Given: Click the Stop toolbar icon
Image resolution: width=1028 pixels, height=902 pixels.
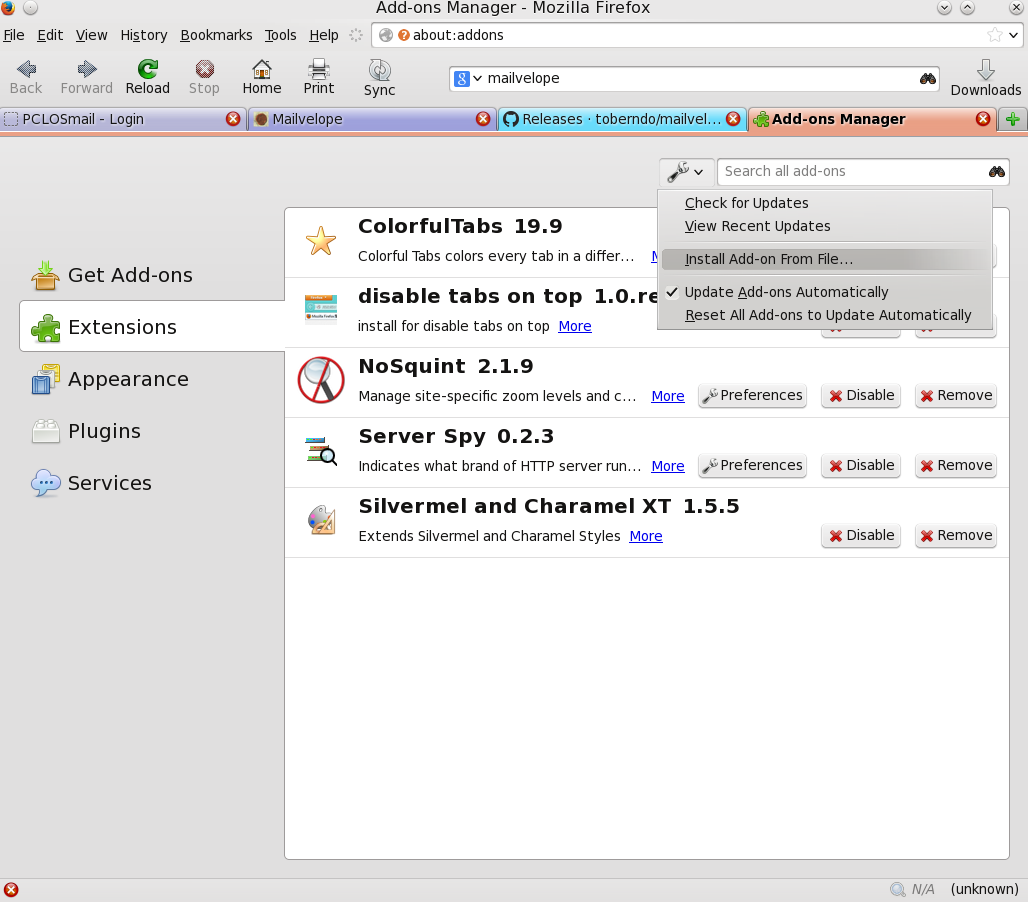Looking at the screenshot, I should pyautogui.click(x=204, y=77).
